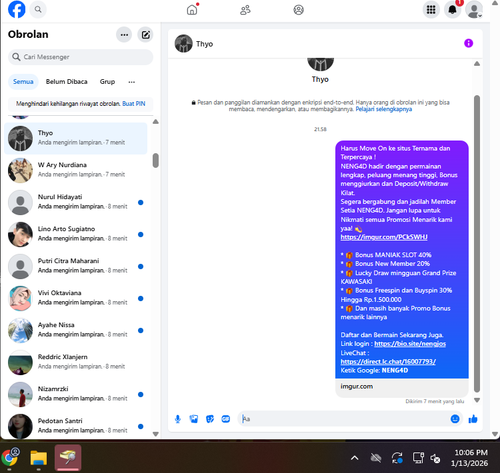
Task: Open Chrome from the taskbar
Action: coord(10,458)
